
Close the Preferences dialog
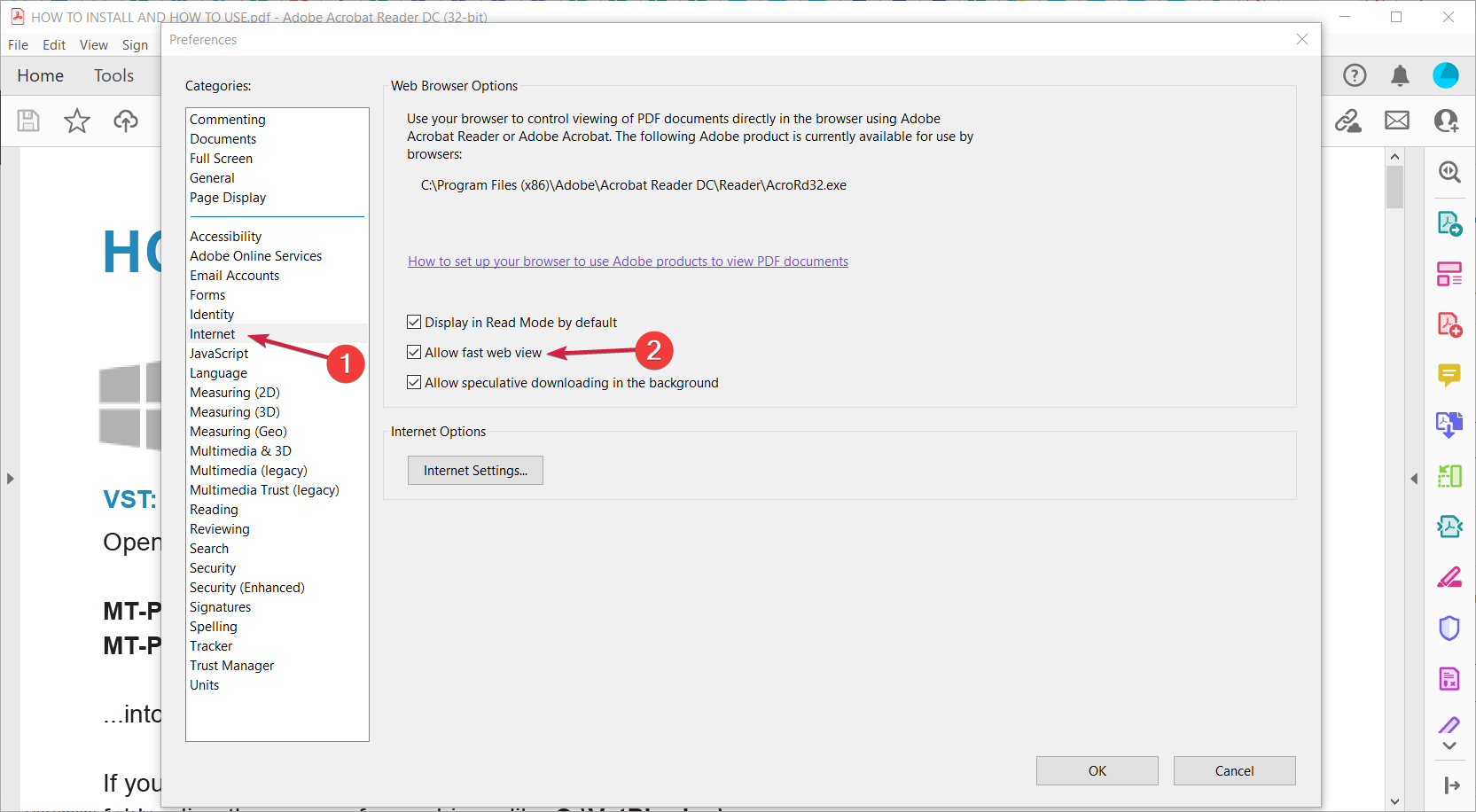pos(1302,39)
